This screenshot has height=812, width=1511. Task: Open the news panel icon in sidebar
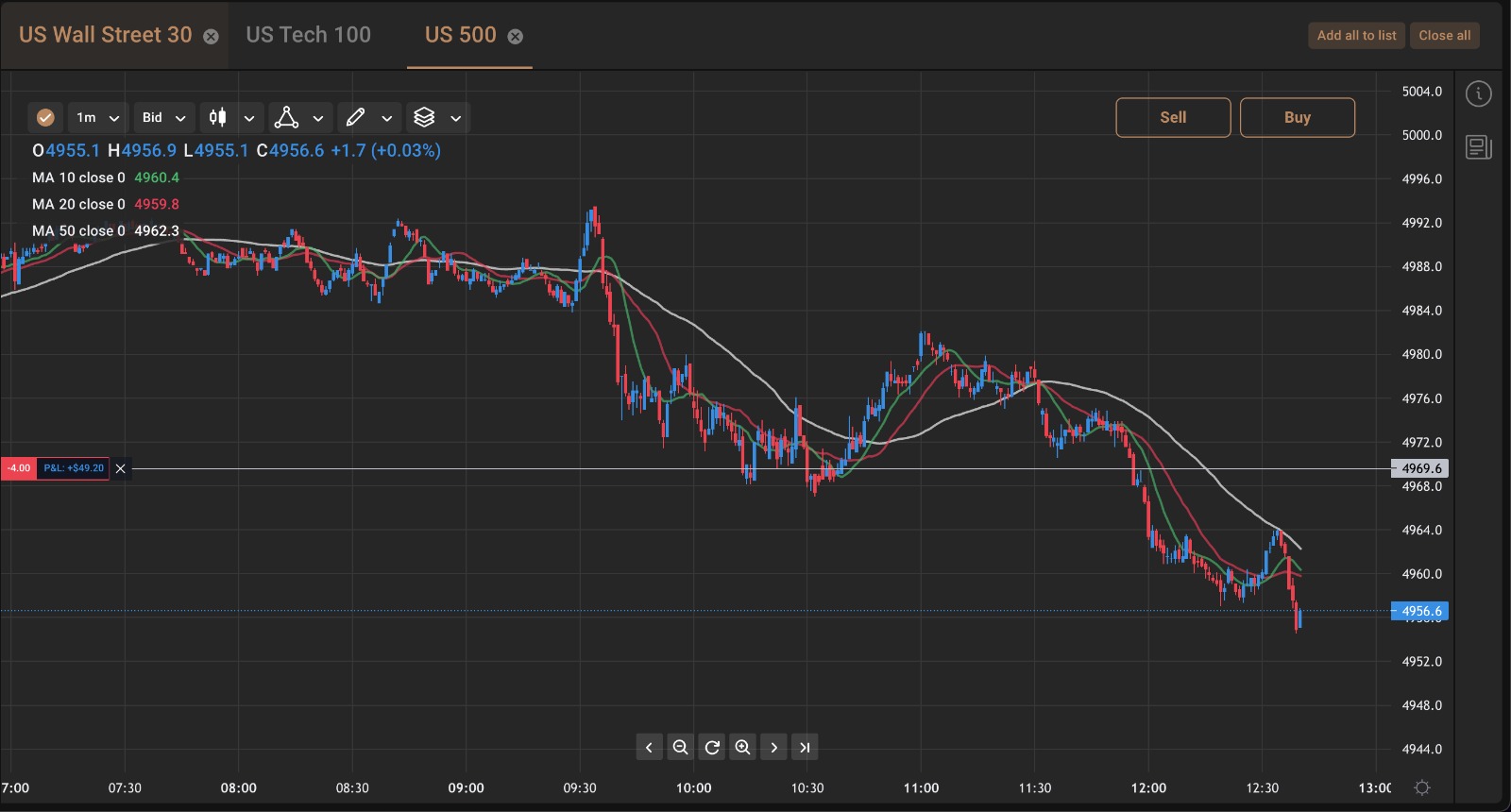click(1478, 147)
